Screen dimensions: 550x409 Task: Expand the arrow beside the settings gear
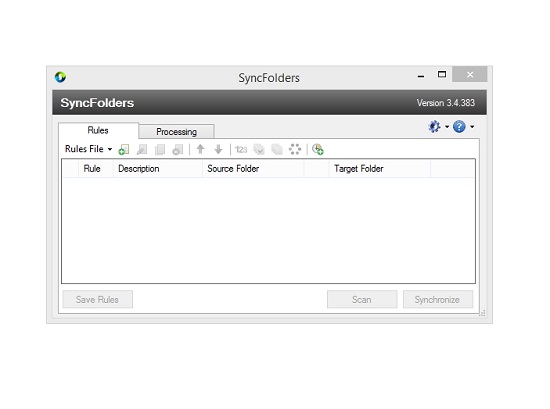tap(447, 127)
